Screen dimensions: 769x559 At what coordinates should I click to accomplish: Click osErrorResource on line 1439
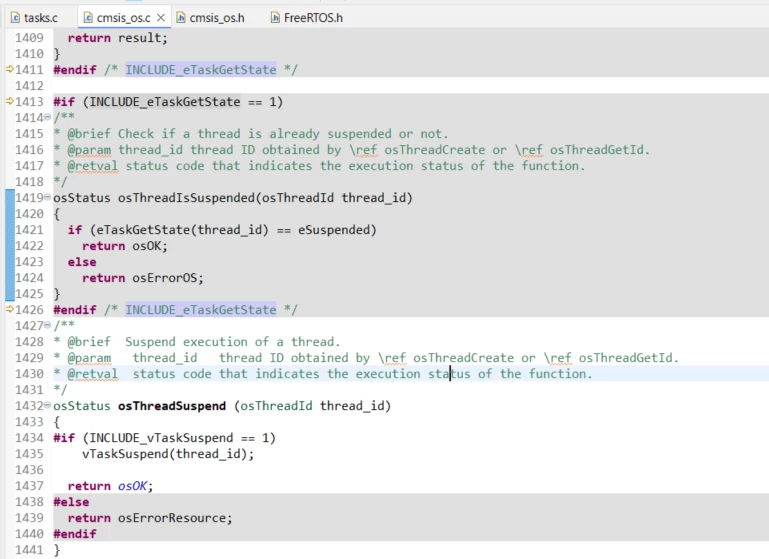coord(171,518)
